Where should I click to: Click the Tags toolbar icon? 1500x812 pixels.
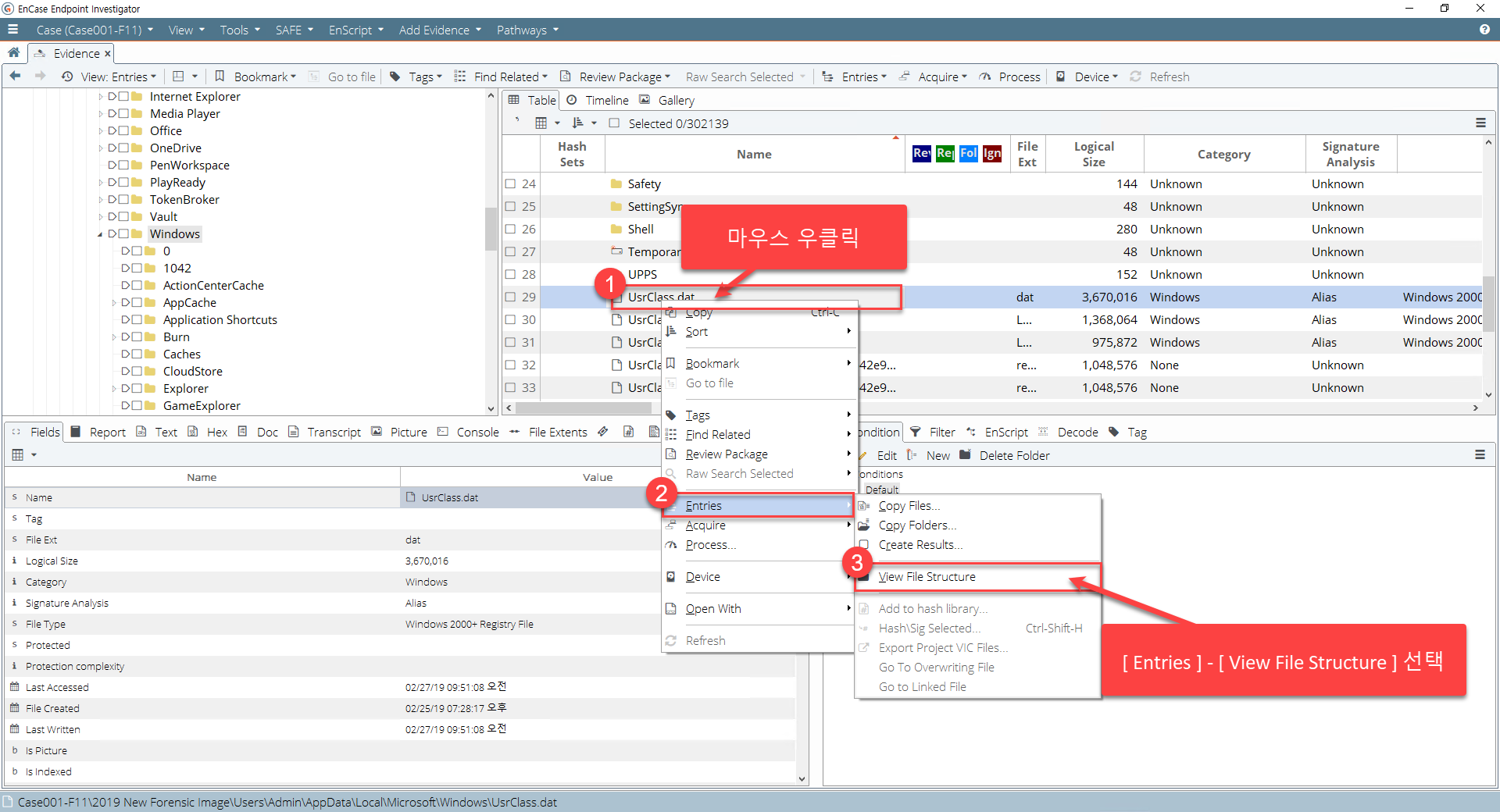pyautogui.click(x=395, y=77)
